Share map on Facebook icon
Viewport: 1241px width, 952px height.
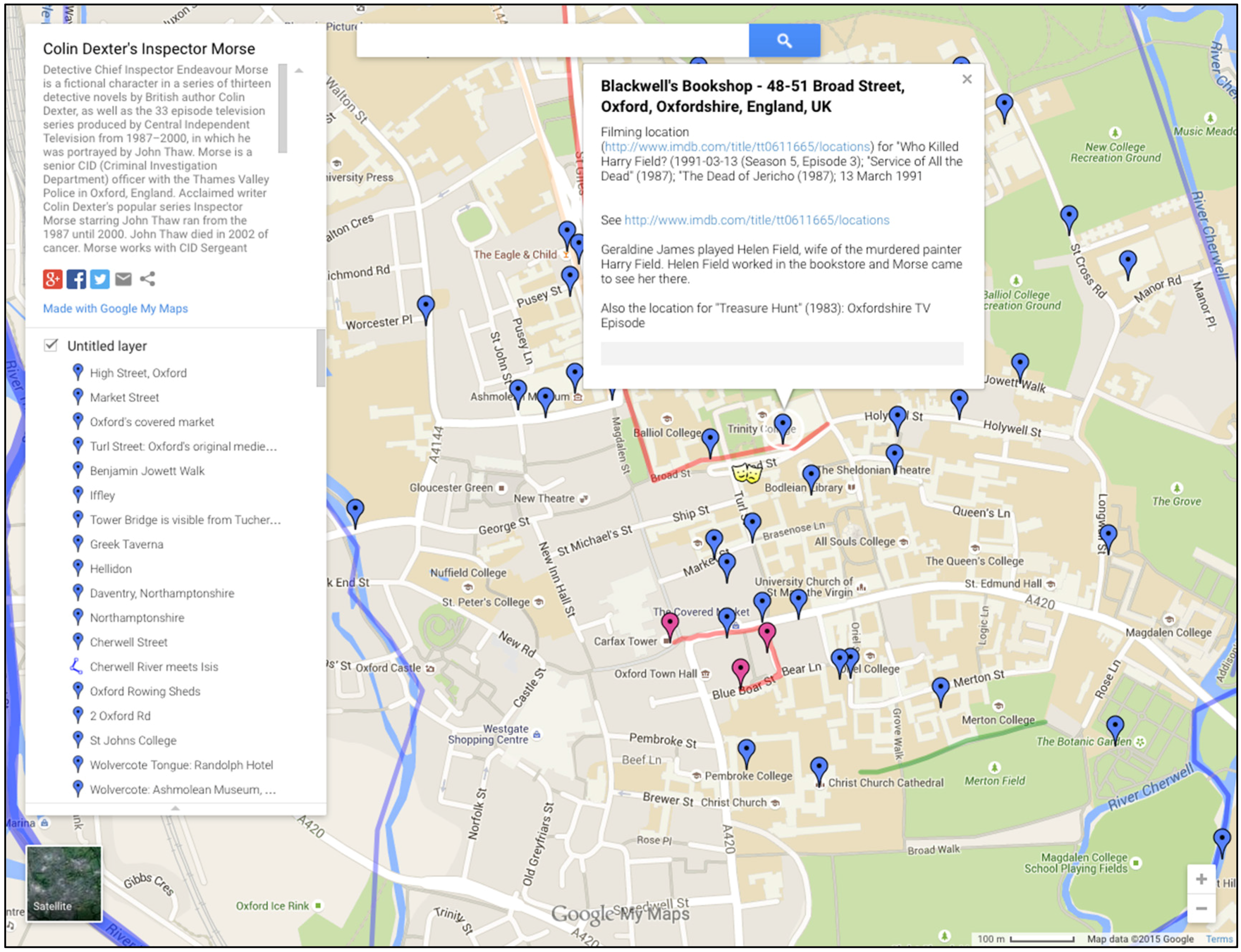pos(76,279)
